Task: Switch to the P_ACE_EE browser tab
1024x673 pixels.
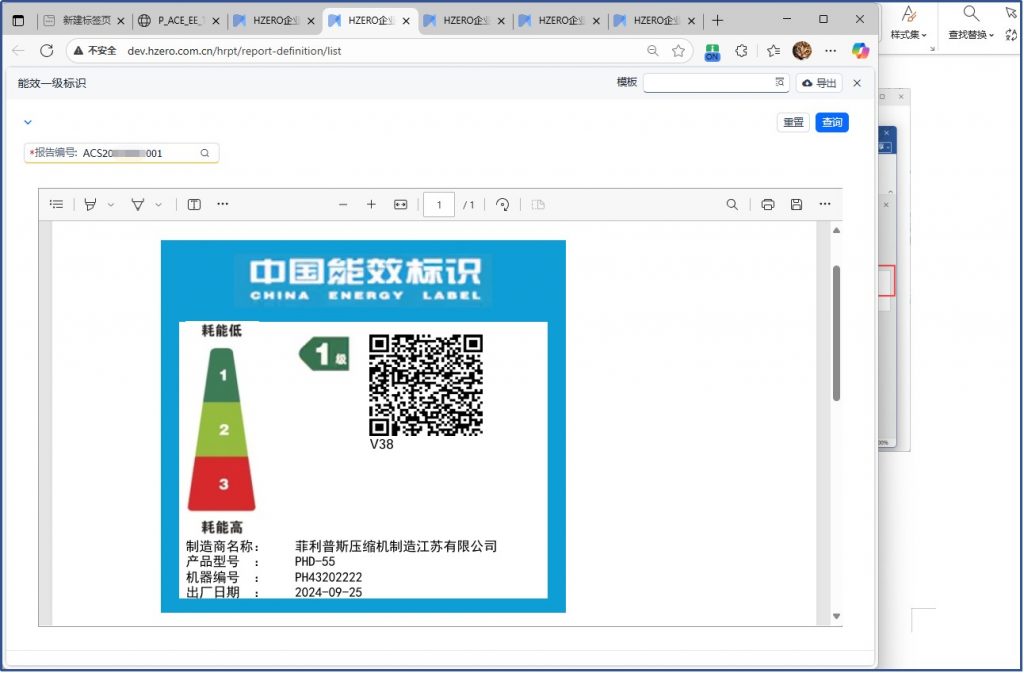Action: [x=180, y=20]
